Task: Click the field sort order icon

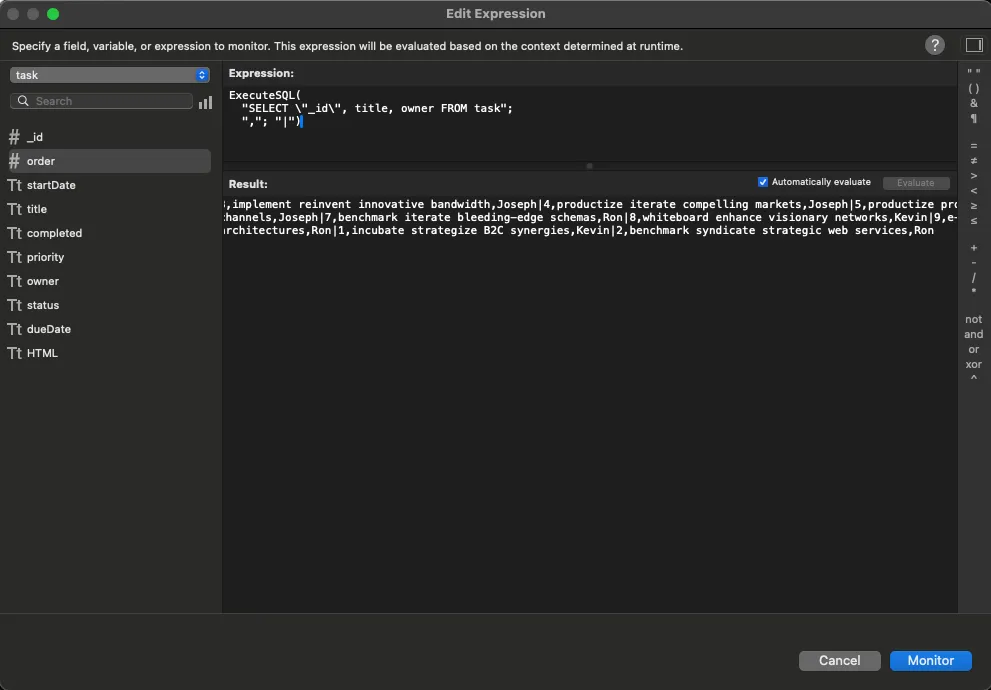Action: pyautogui.click(x=205, y=102)
